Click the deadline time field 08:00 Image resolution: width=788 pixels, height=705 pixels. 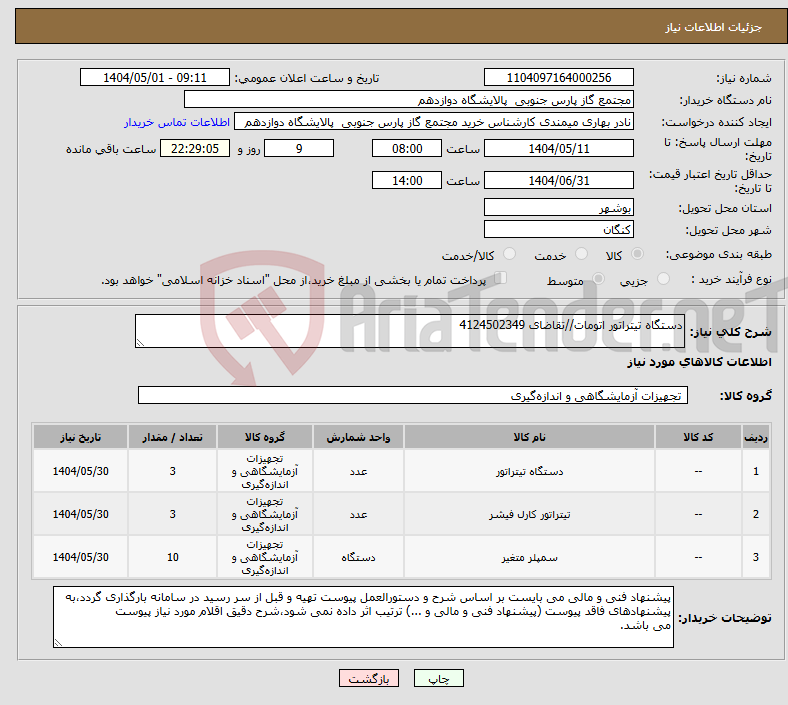[407, 149]
